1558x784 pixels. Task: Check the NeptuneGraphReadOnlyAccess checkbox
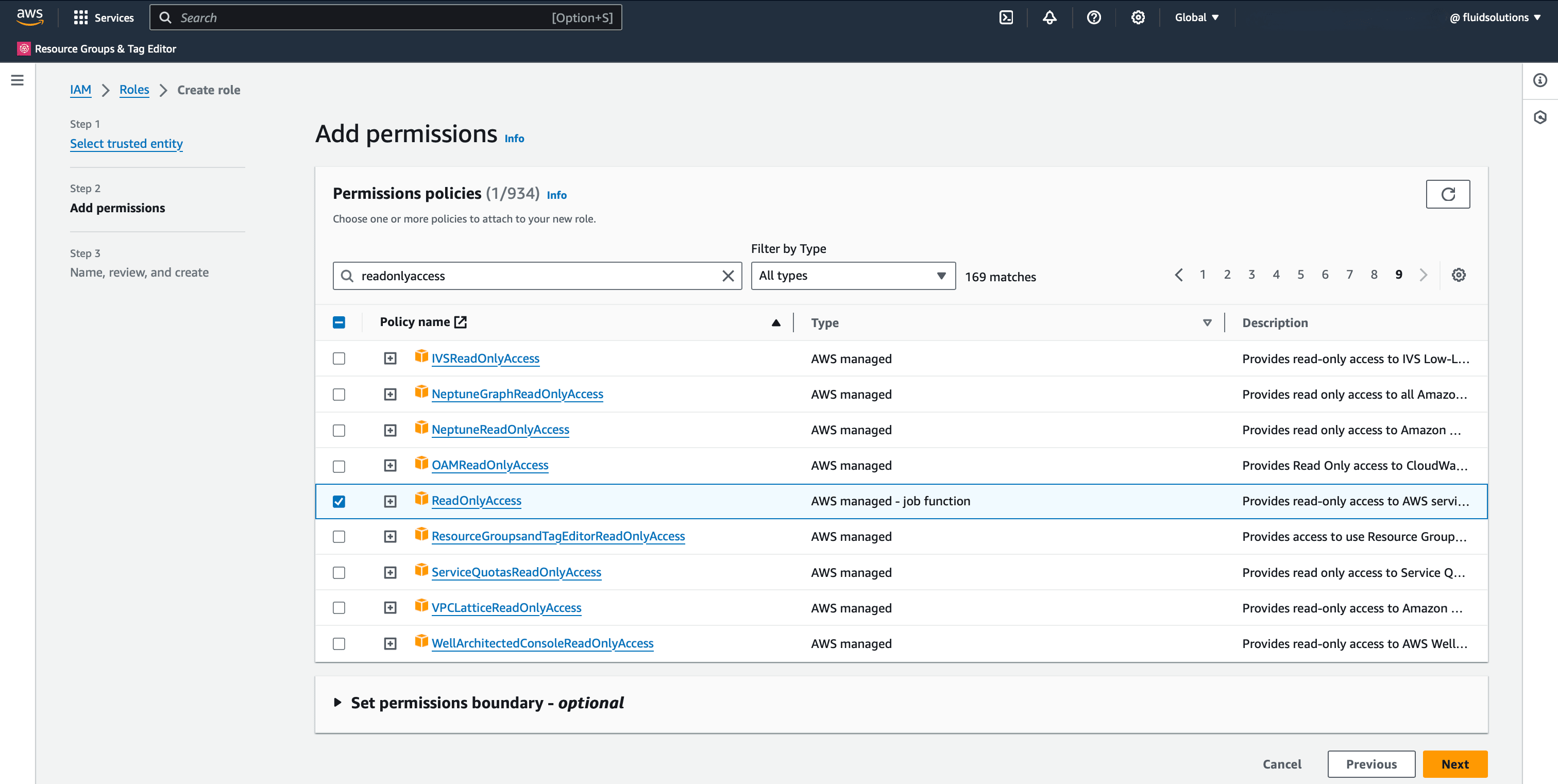coord(338,394)
